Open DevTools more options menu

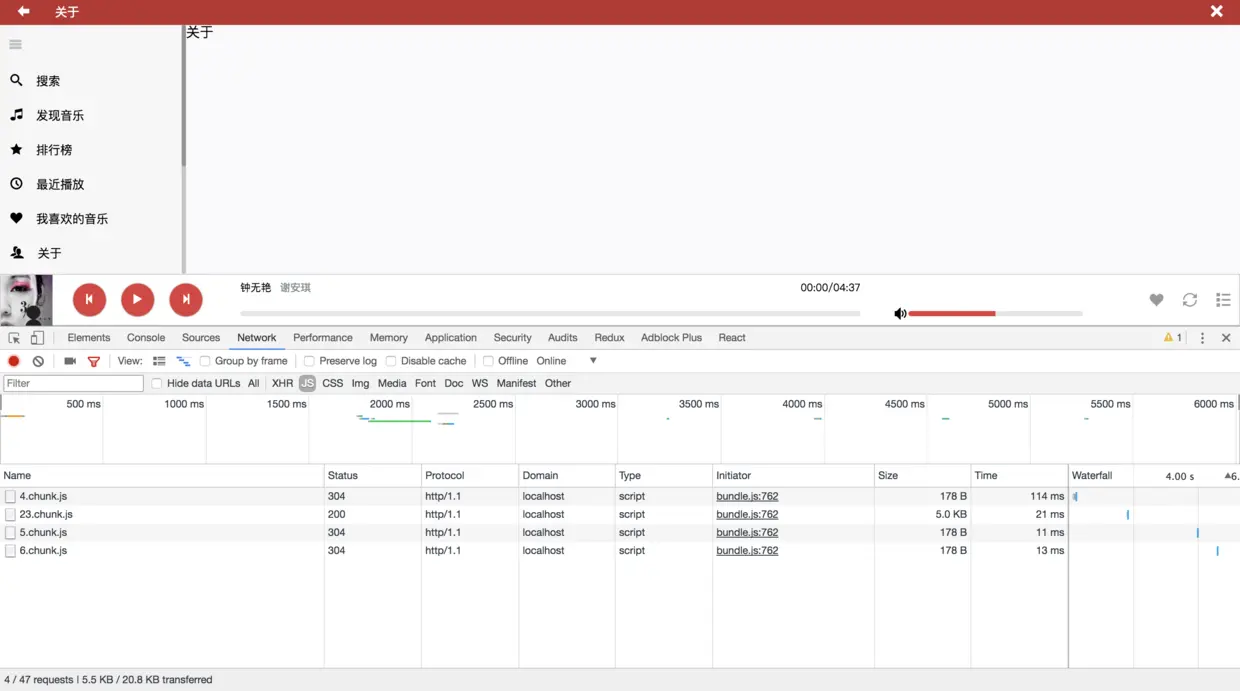pos(1203,338)
